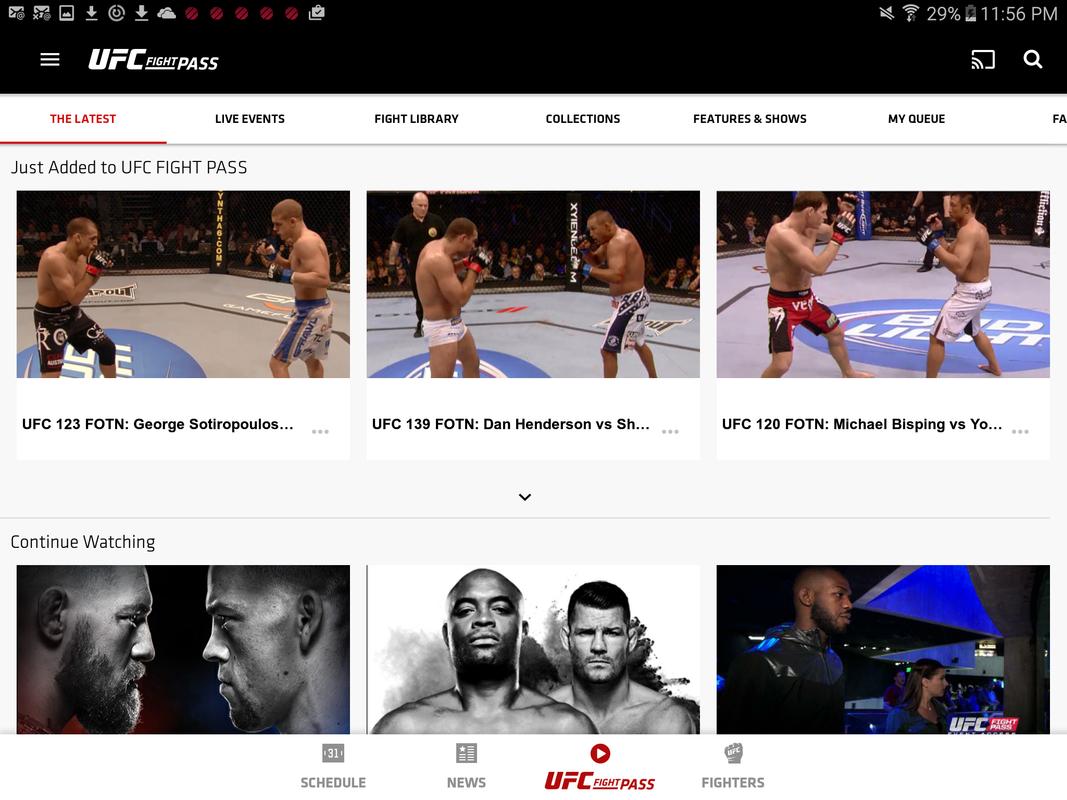Tap the image notification icon in status bar
Image resolution: width=1067 pixels, height=800 pixels.
(67, 13)
